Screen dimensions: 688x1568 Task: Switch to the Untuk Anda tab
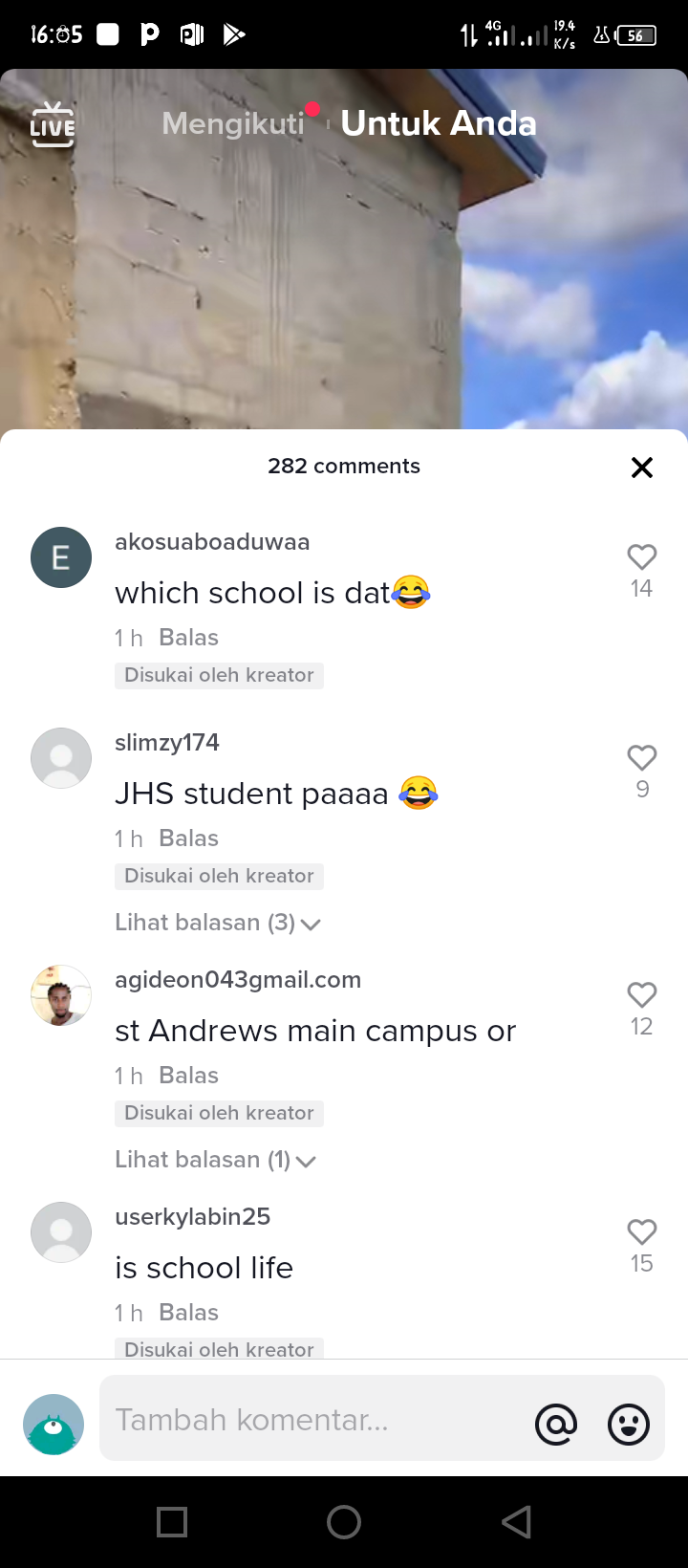click(x=439, y=123)
